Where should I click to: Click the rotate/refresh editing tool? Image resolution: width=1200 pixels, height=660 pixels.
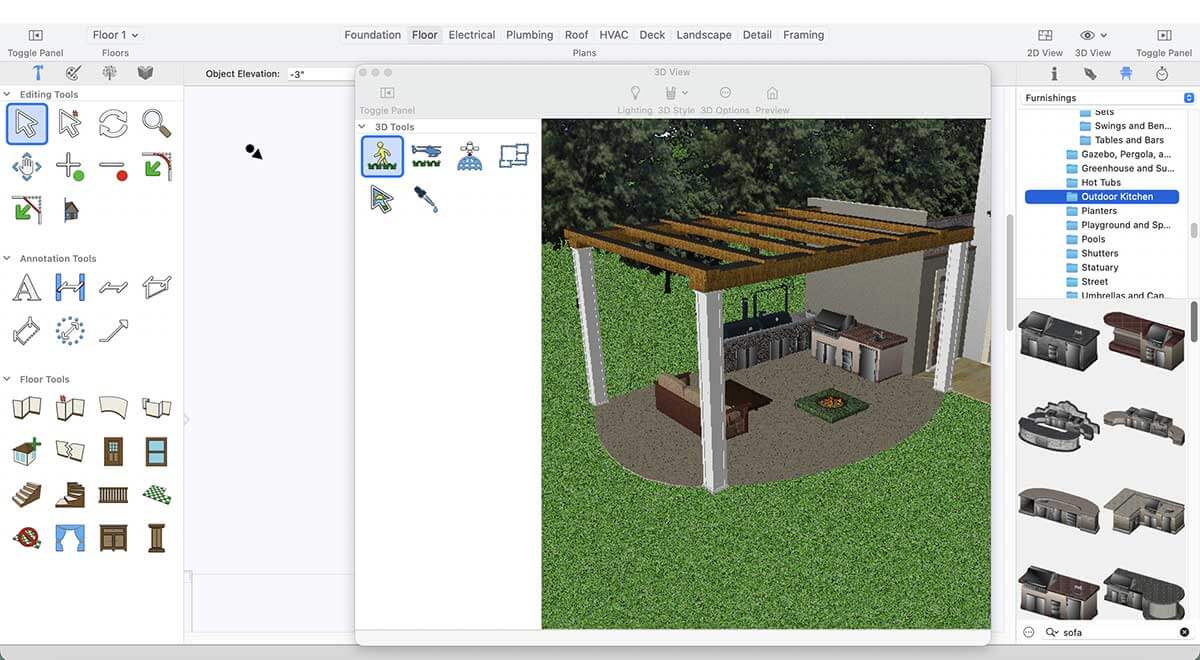tap(113, 124)
